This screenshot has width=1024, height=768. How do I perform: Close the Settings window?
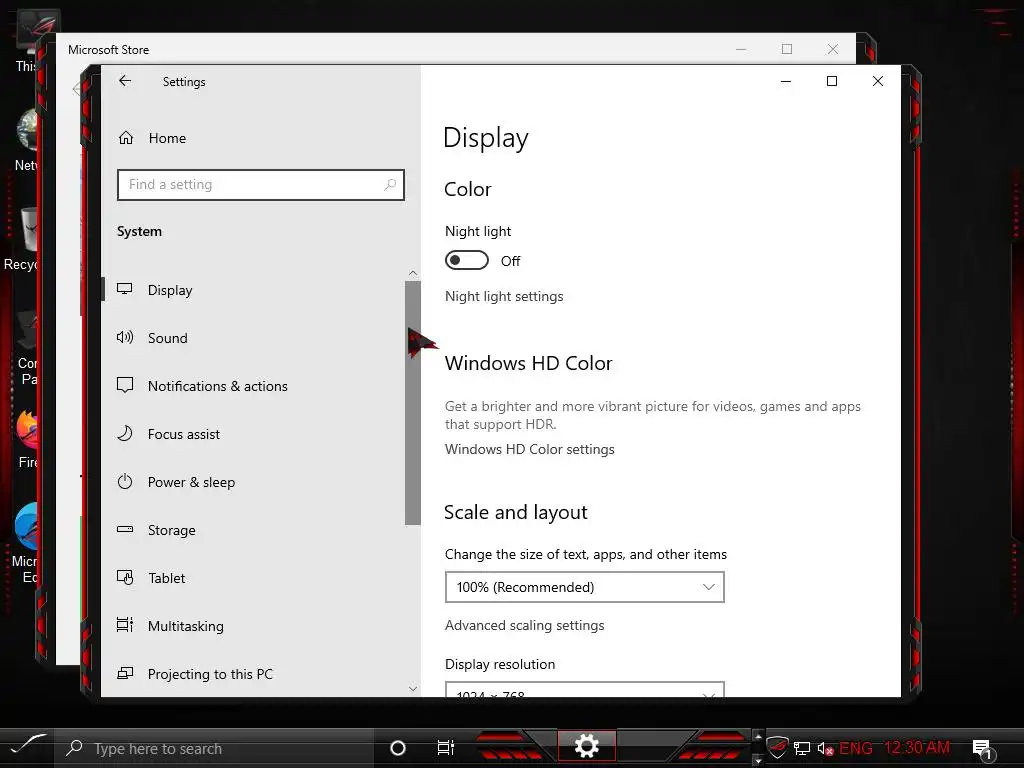click(878, 81)
